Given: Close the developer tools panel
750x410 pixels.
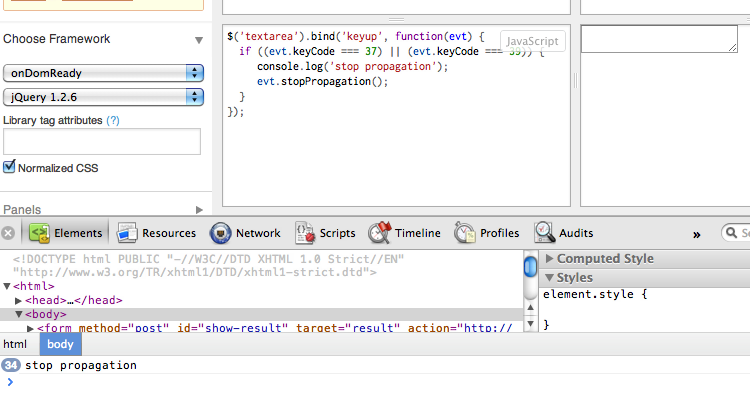Looking at the screenshot, I should tap(8, 233).
